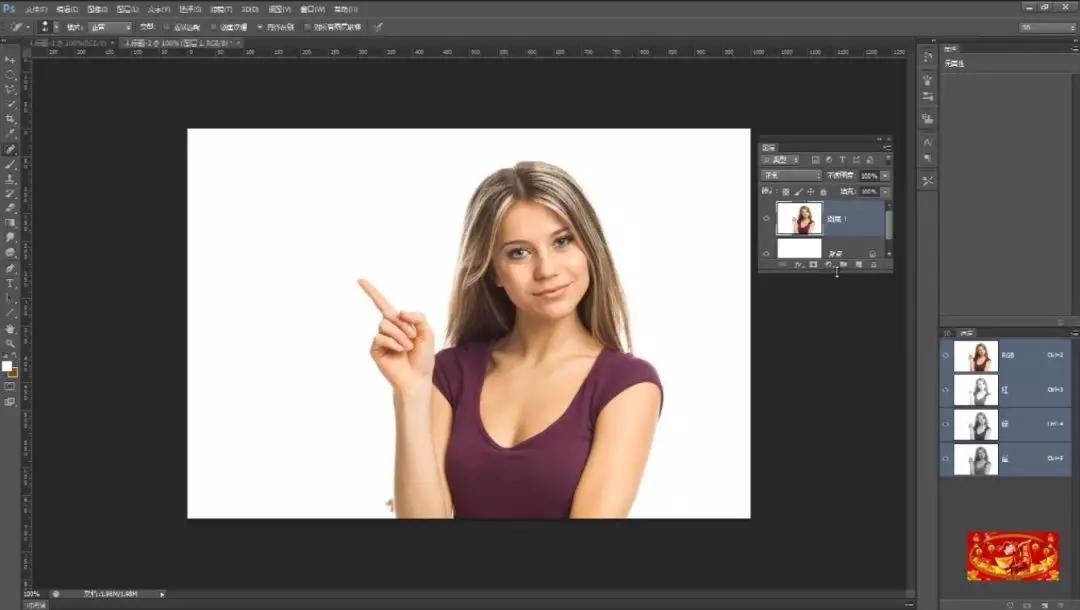
Task: Click Add layer style fx icon
Action: [798, 265]
